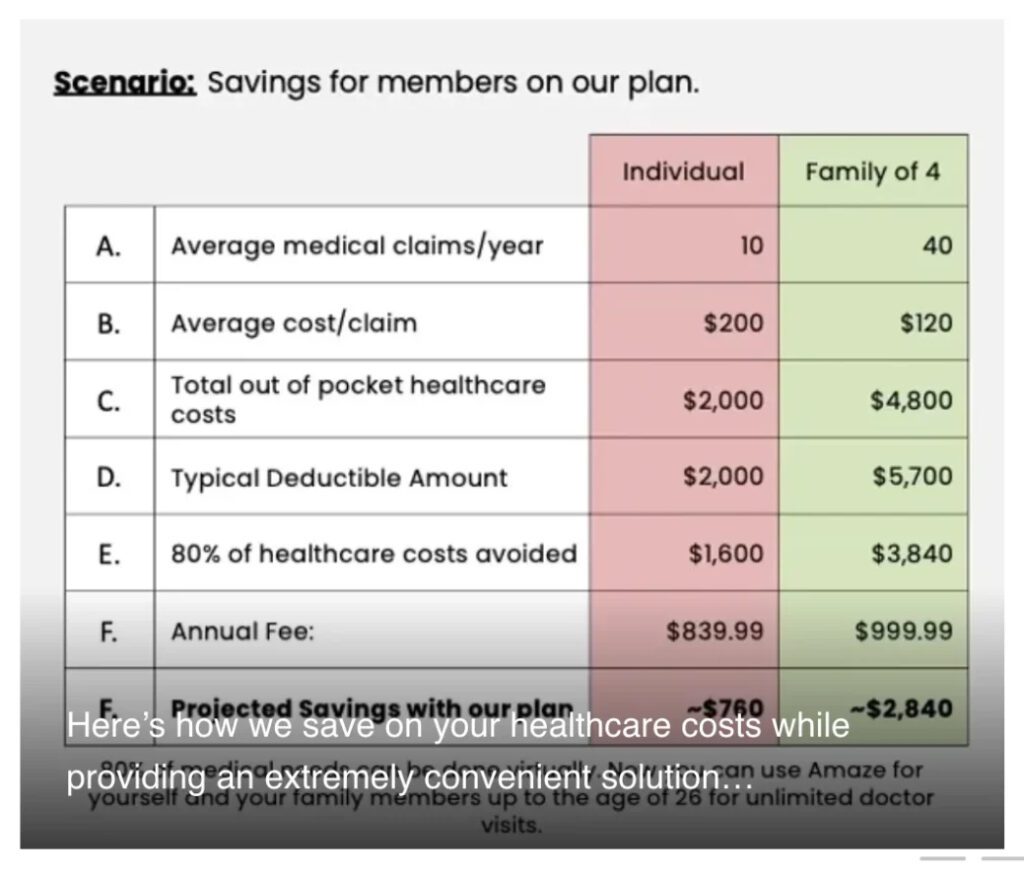The width and height of the screenshot is (1024, 874).
Task: Click the $120 family cost per claim cell
Action: (926, 323)
